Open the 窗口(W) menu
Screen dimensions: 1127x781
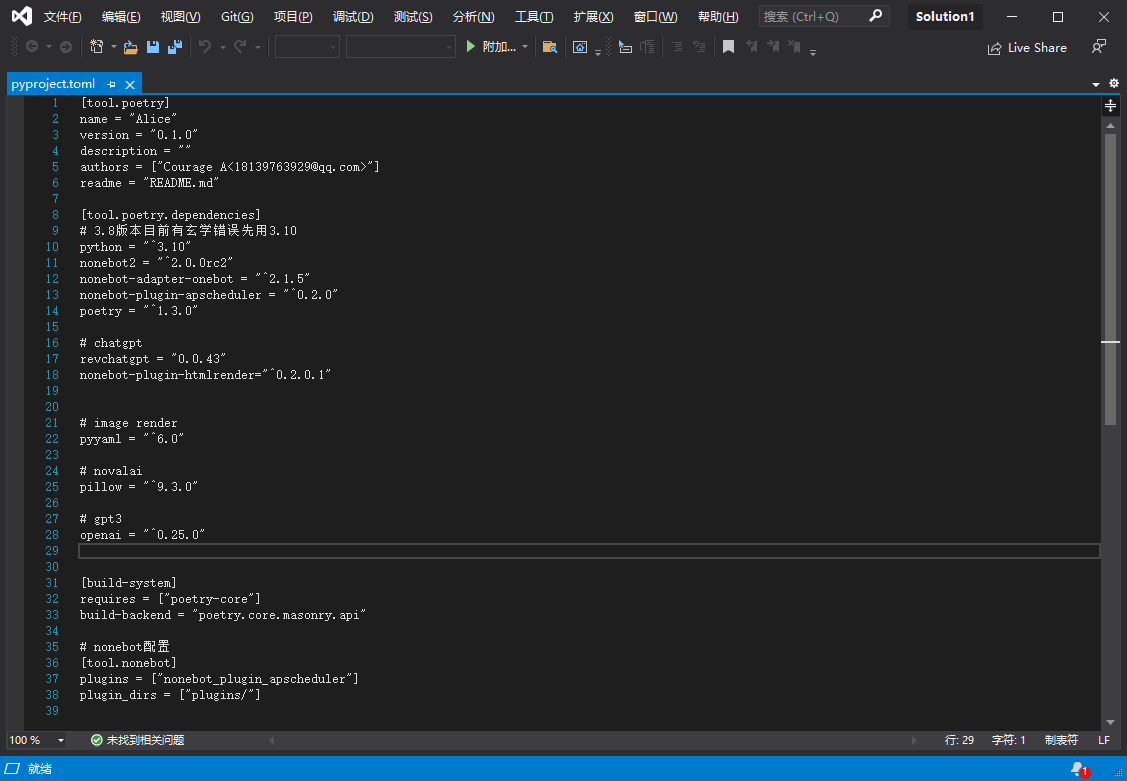pos(655,17)
